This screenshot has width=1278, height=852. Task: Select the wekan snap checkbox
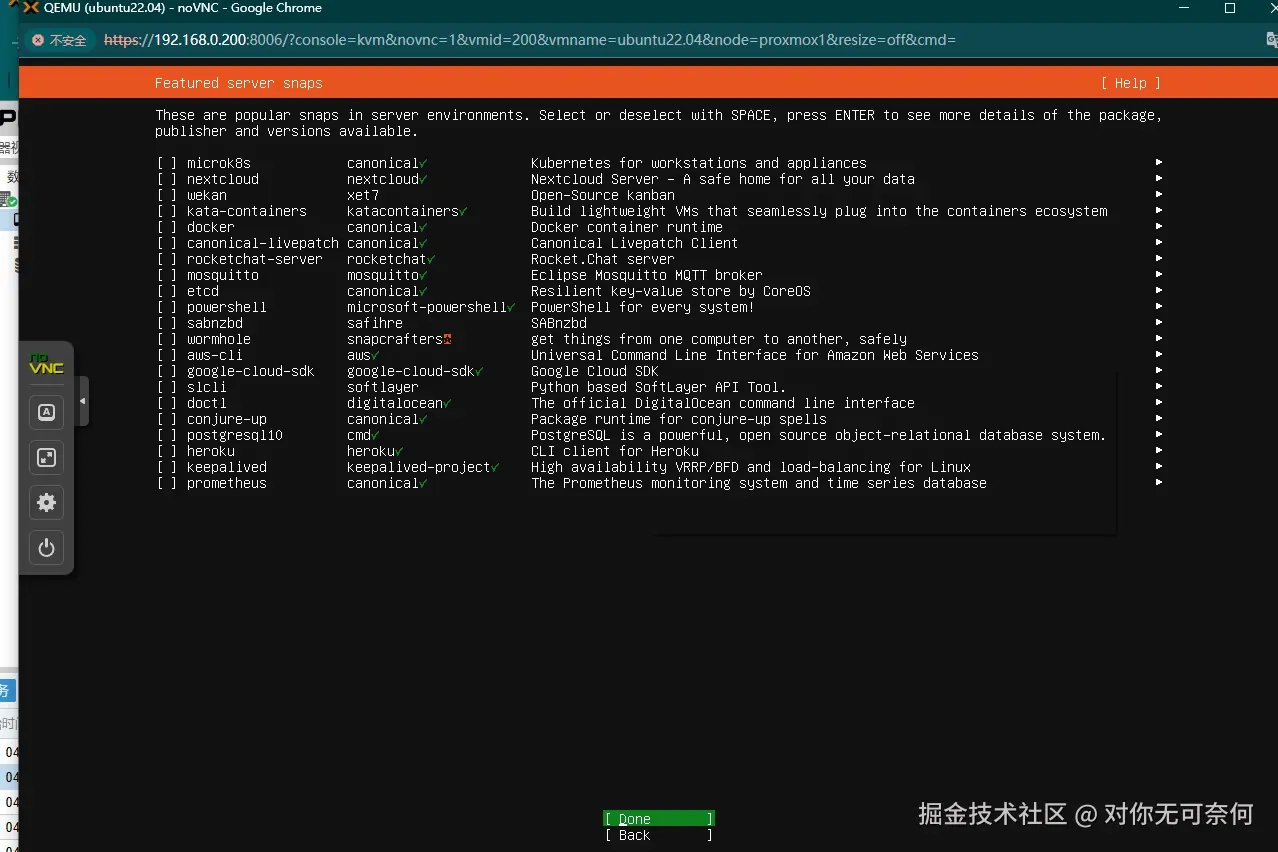pos(166,195)
